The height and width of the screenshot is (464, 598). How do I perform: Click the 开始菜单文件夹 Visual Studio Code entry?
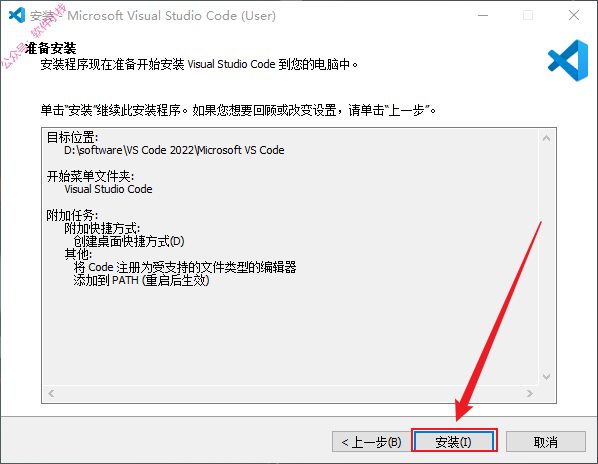click(108, 189)
